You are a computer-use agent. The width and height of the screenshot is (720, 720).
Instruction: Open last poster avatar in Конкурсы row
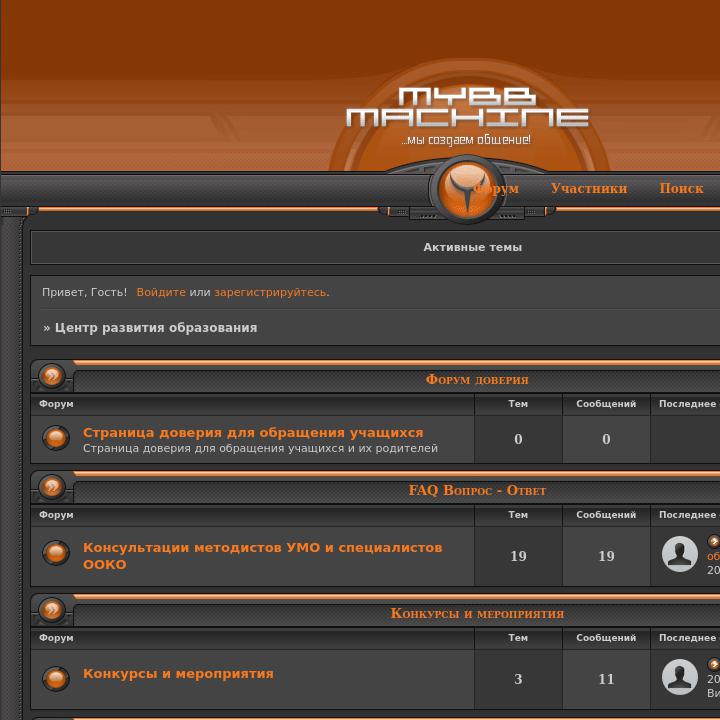click(x=680, y=677)
